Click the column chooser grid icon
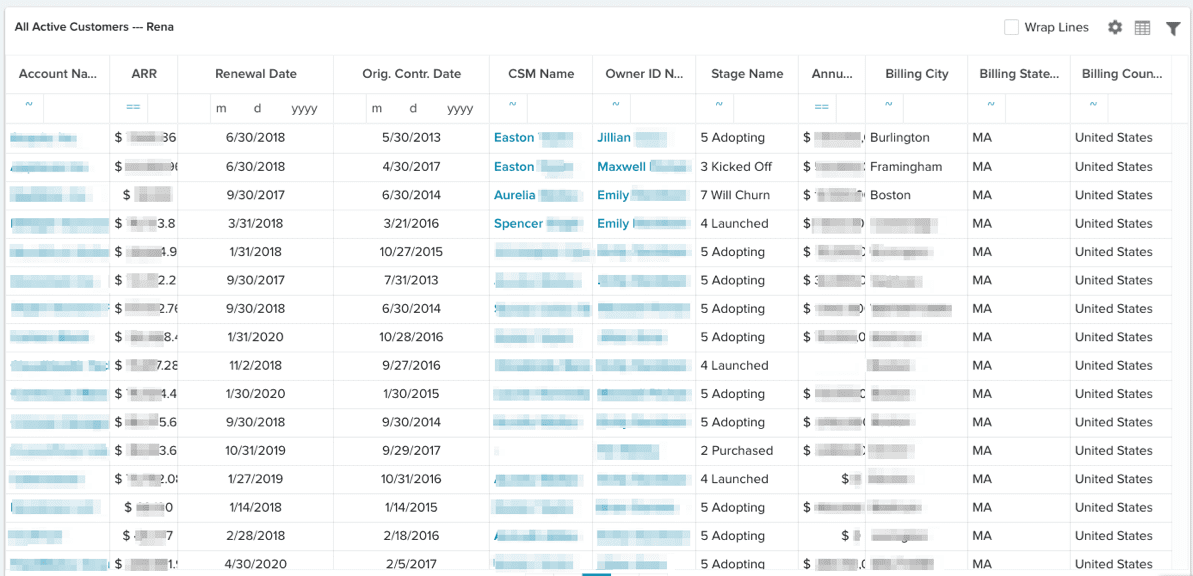The image size is (1193, 576). [1143, 28]
